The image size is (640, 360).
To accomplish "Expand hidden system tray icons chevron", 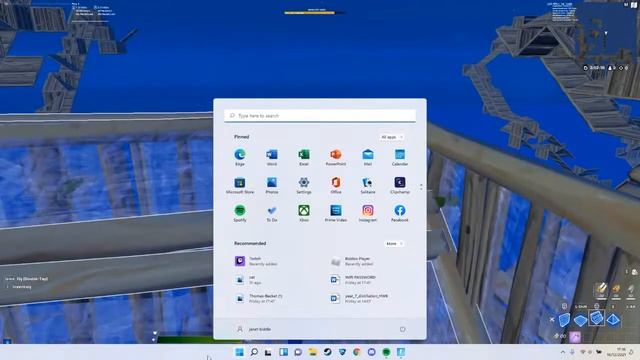I will pos(563,352).
